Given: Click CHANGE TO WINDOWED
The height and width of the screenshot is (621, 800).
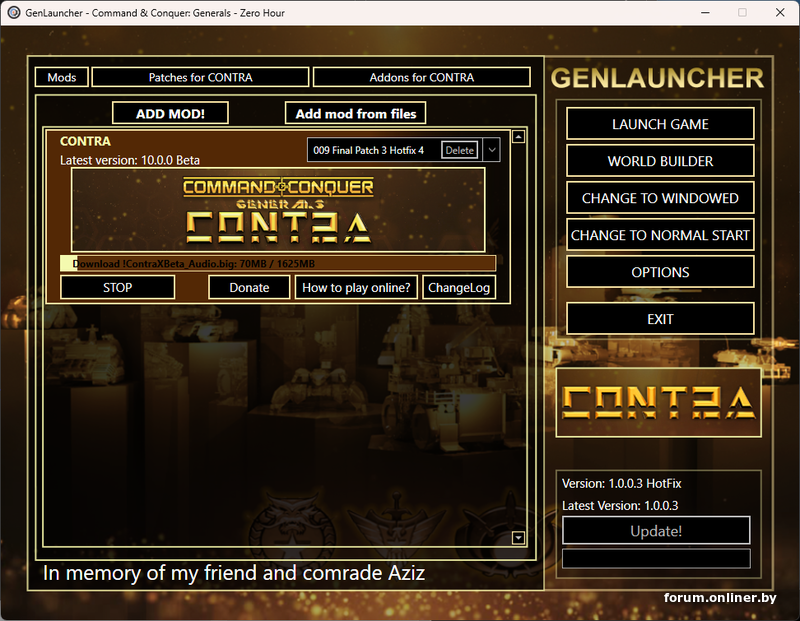Looking at the screenshot, I should (660, 198).
